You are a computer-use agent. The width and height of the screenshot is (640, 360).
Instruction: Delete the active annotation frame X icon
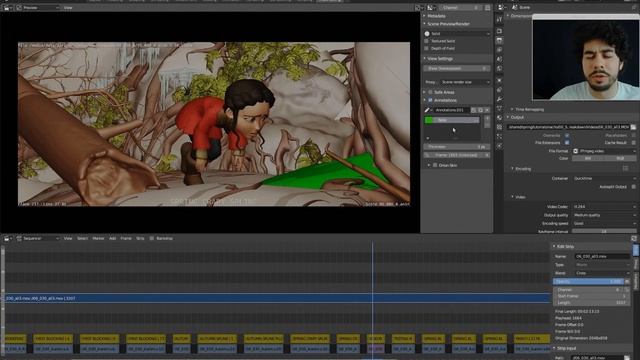click(487, 155)
